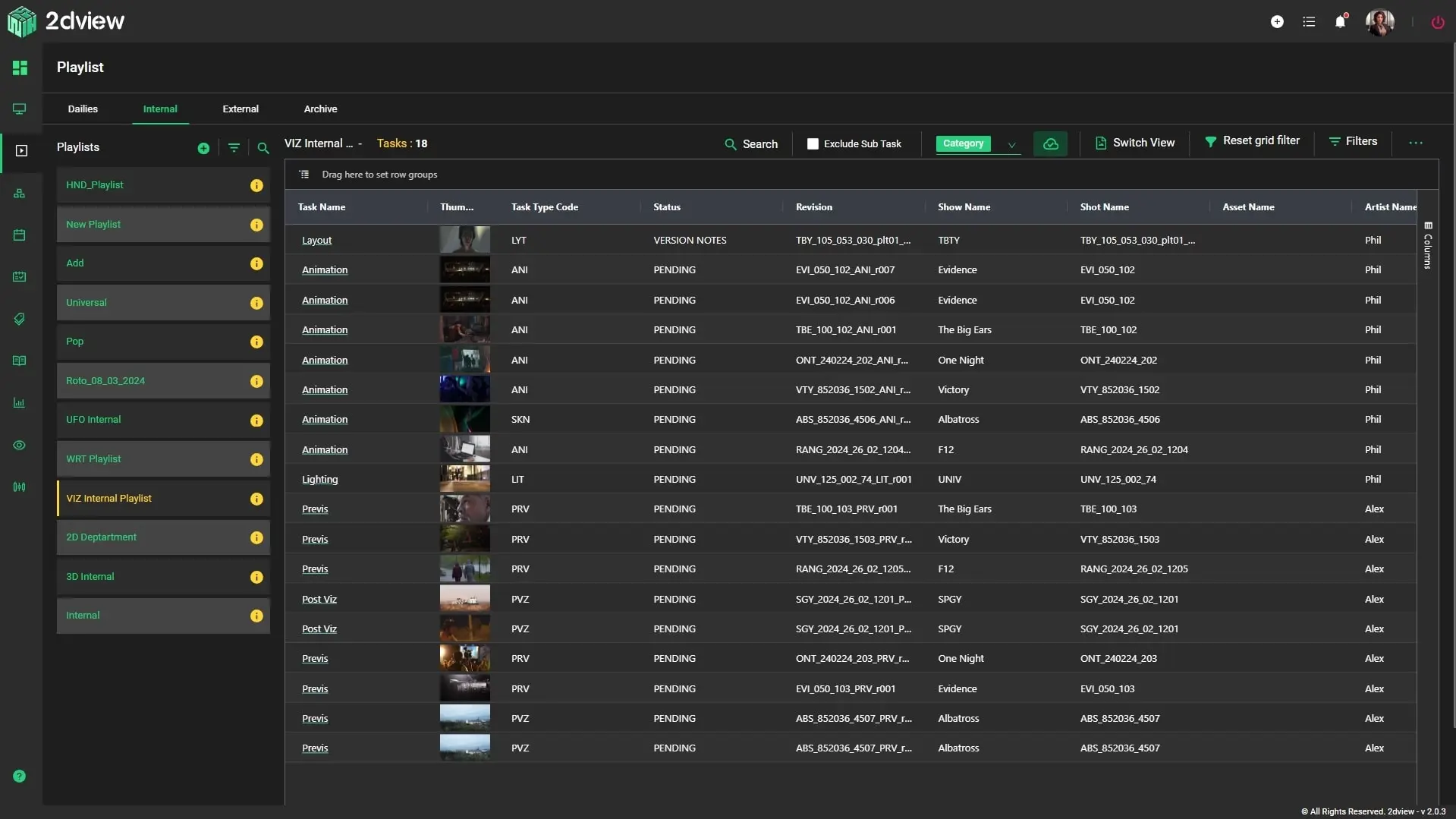Click the 2dview logo
Screen dimensions: 1456x819
[66, 21]
